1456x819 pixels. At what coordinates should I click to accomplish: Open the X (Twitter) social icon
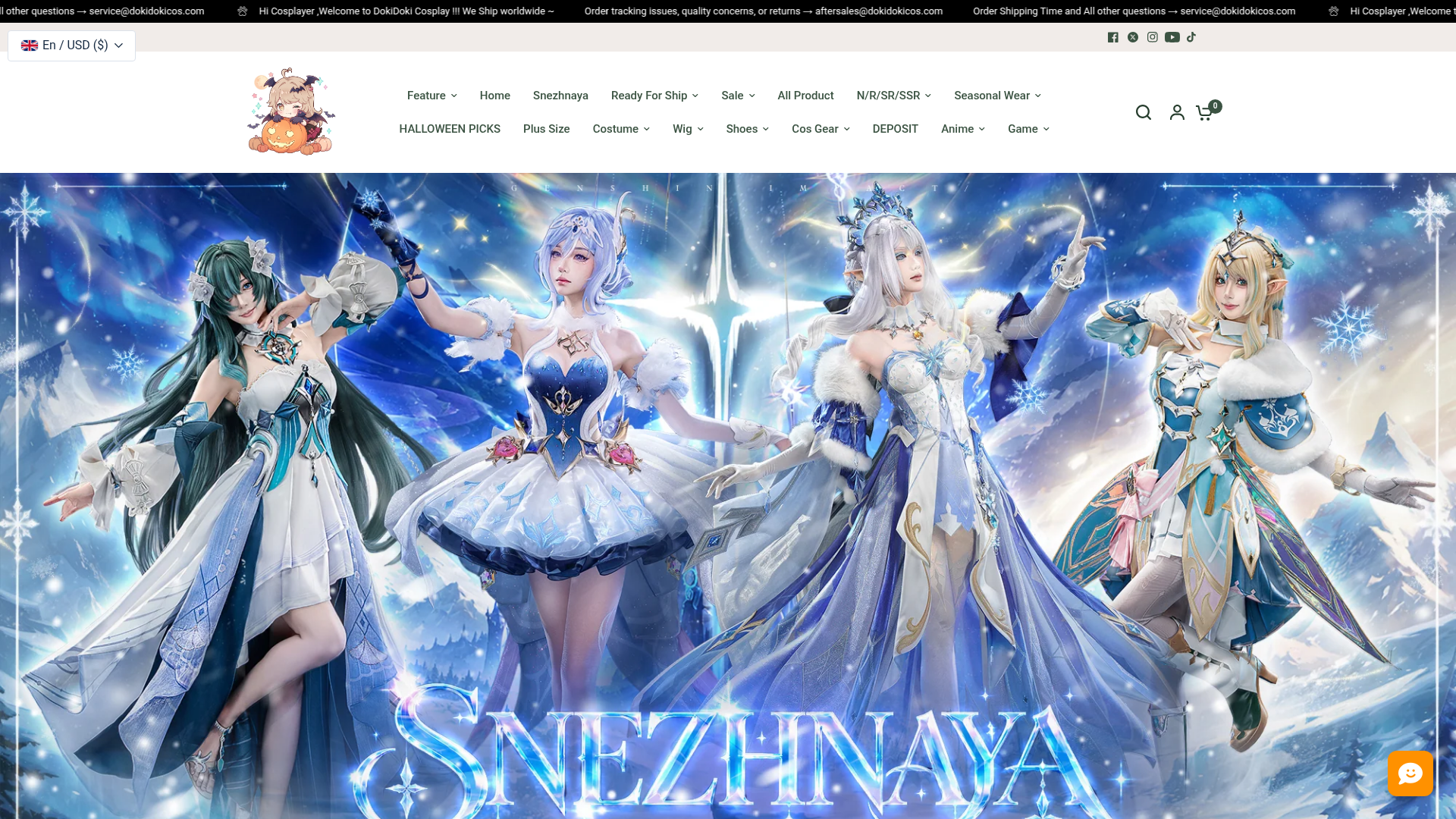1133,37
